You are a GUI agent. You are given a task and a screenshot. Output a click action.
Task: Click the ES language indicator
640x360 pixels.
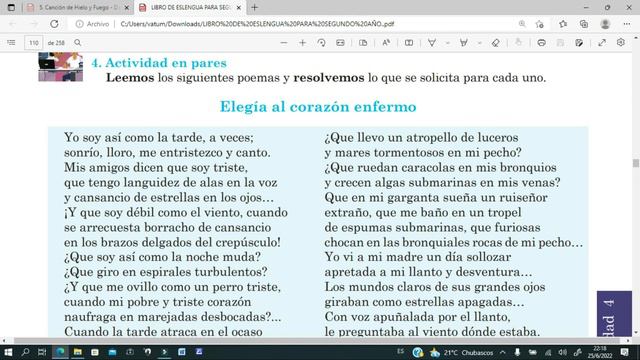click(x=400, y=351)
